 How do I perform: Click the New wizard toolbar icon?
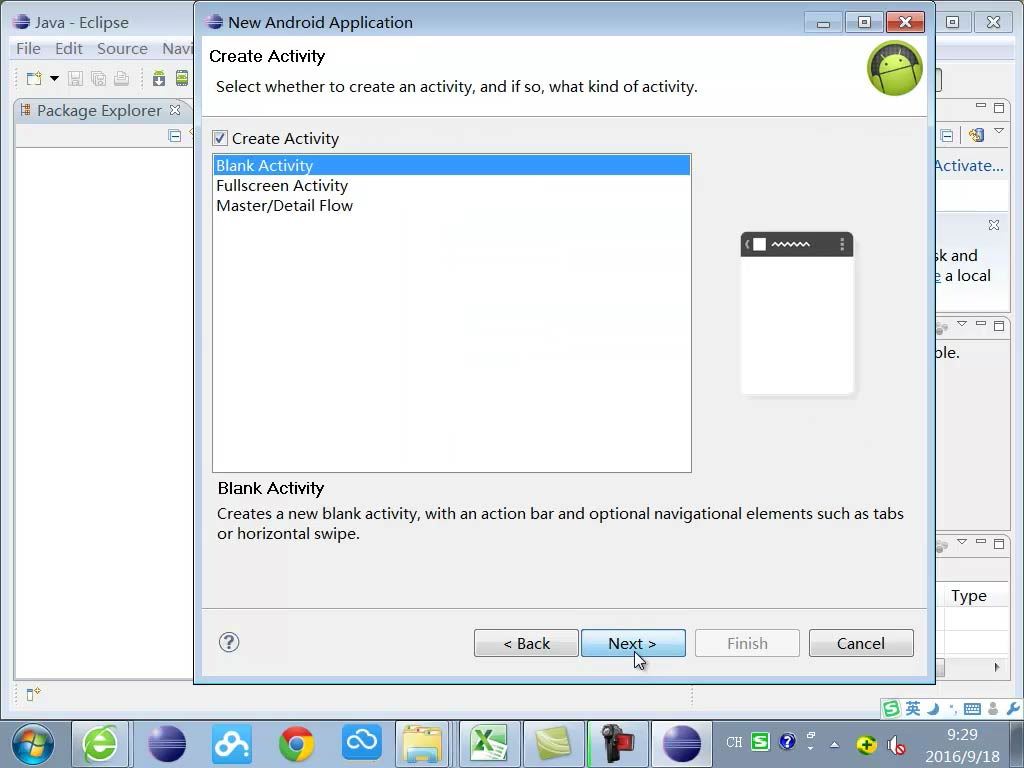point(34,79)
